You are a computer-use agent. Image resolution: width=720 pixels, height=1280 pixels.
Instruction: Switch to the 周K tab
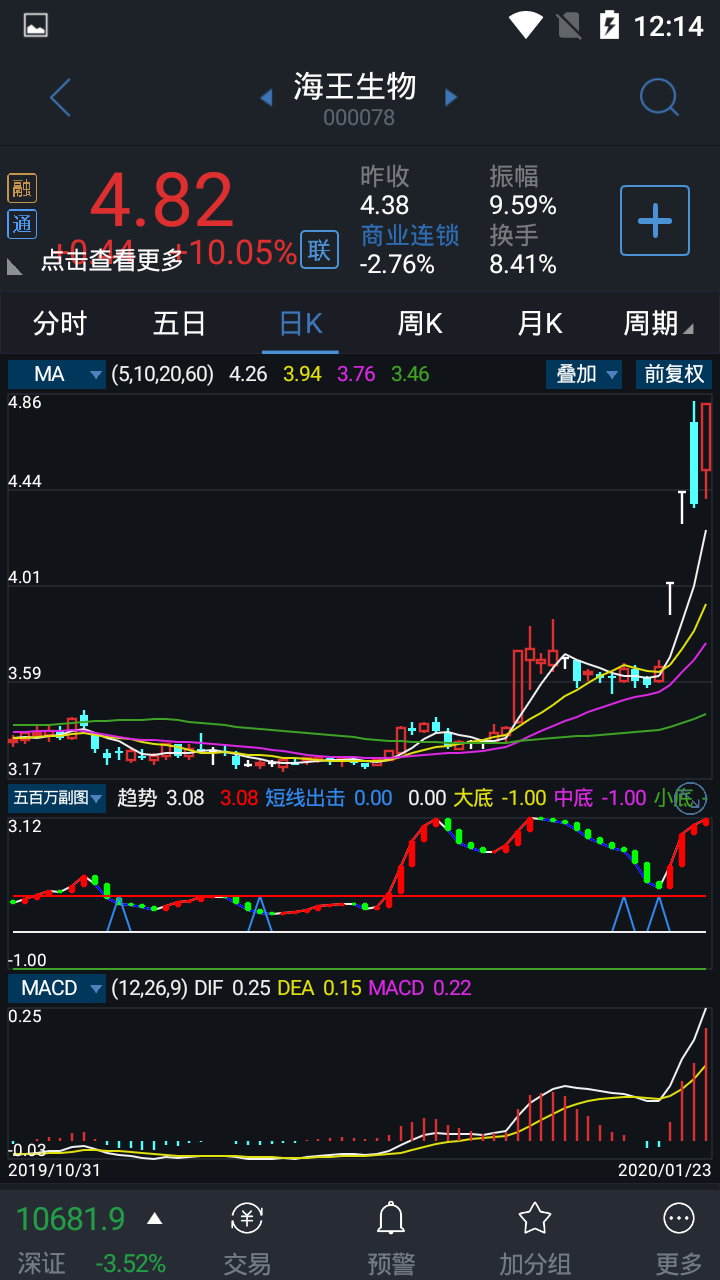click(x=420, y=323)
